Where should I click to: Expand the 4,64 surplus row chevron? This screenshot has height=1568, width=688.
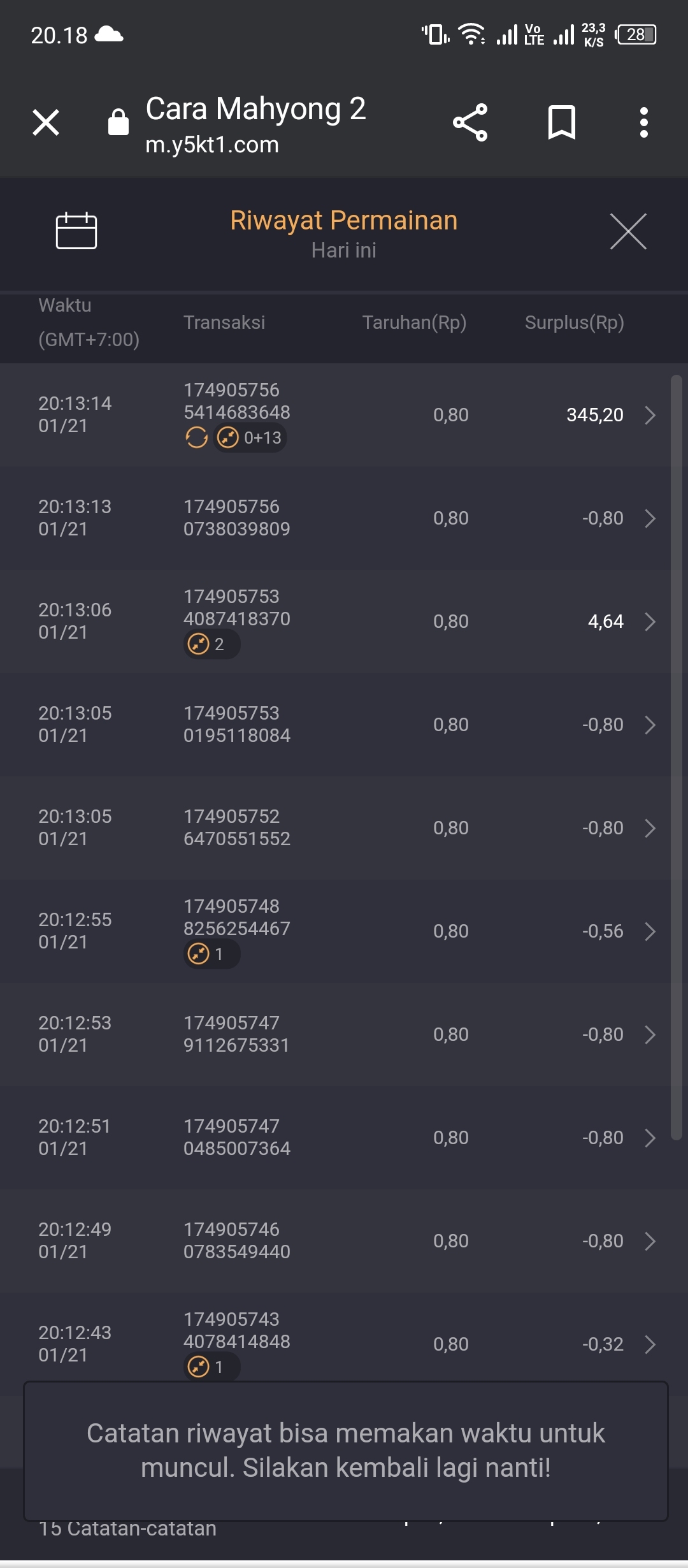650,621
